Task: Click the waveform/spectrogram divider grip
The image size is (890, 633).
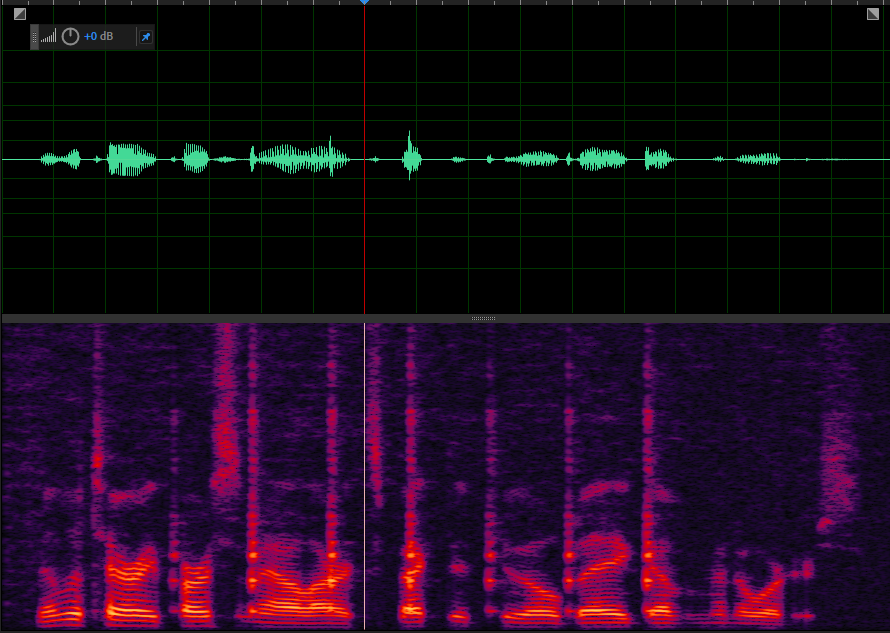Action: click(483, 318)
